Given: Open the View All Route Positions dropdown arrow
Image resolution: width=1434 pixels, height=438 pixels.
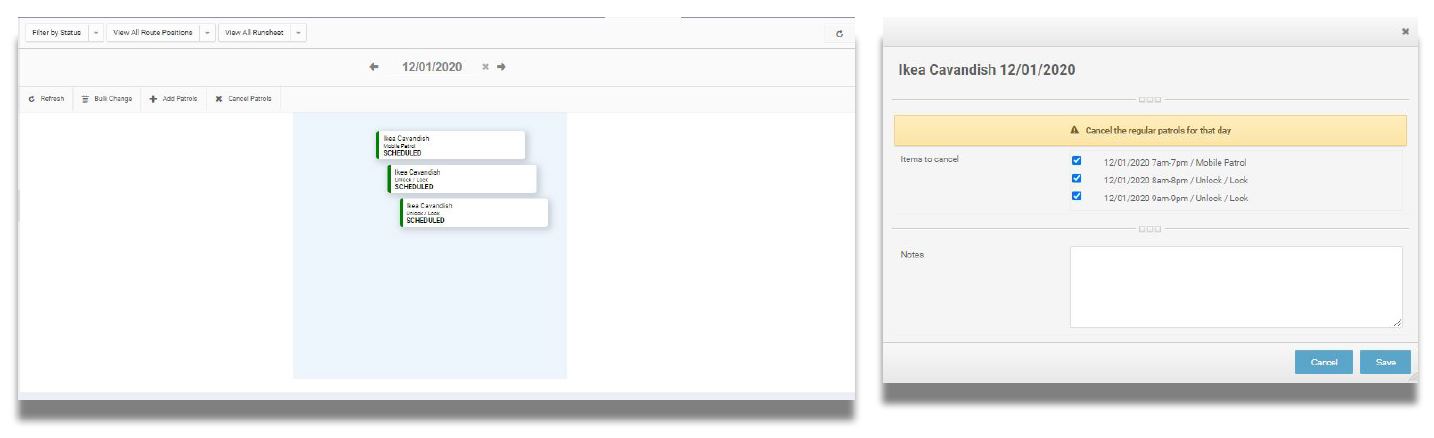Looking at the screenshot, I should 208,33.
